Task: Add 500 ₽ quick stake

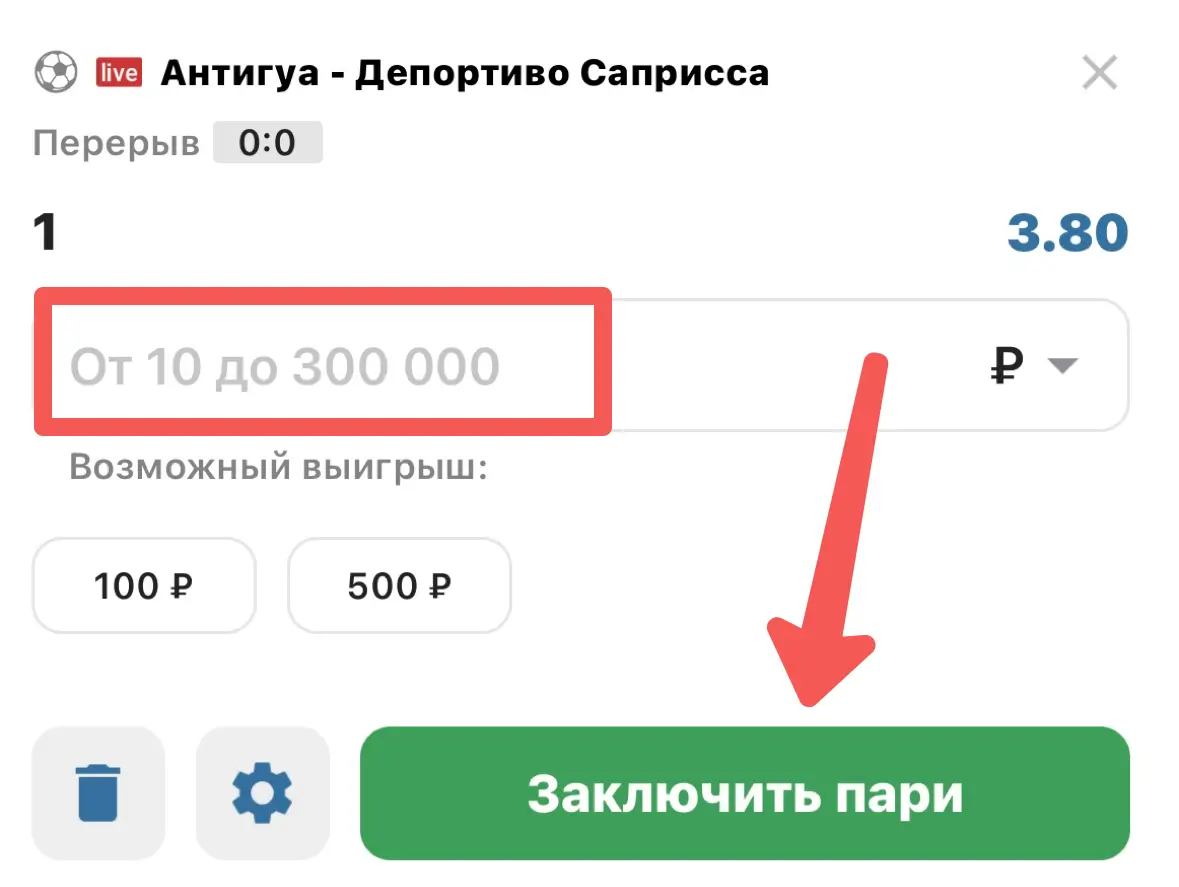Action: pyautogui.click(x=399, y=585)
